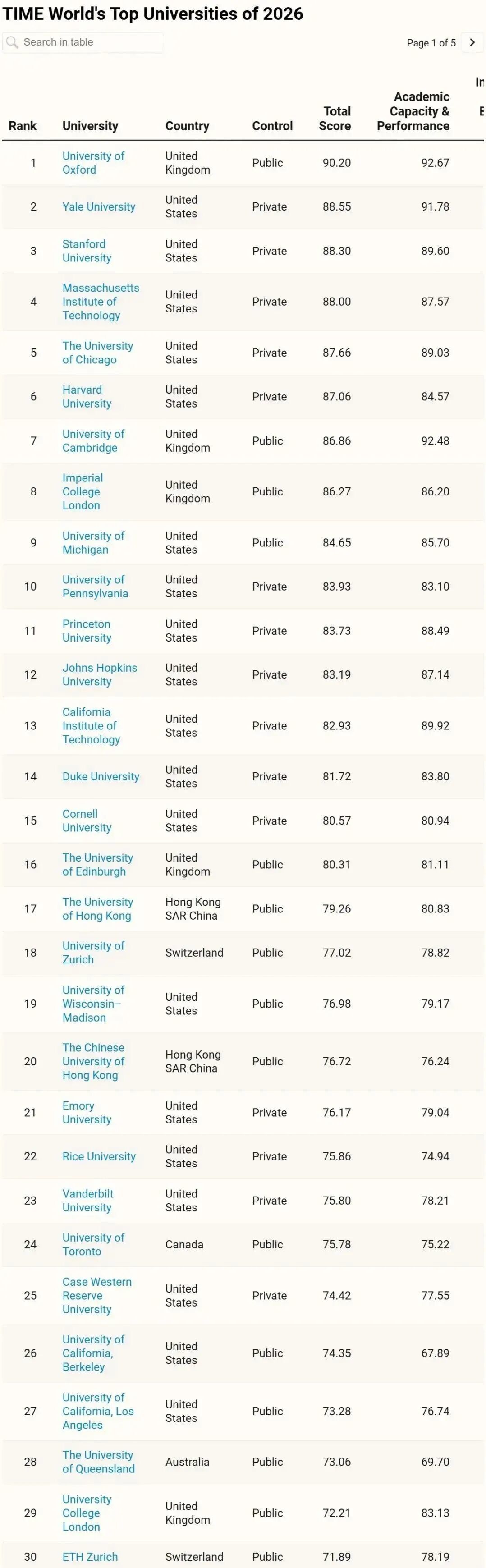Open Massachusetts Institute of Technology link
Screen dimensions: 486x1568
(x=101, y=302)
